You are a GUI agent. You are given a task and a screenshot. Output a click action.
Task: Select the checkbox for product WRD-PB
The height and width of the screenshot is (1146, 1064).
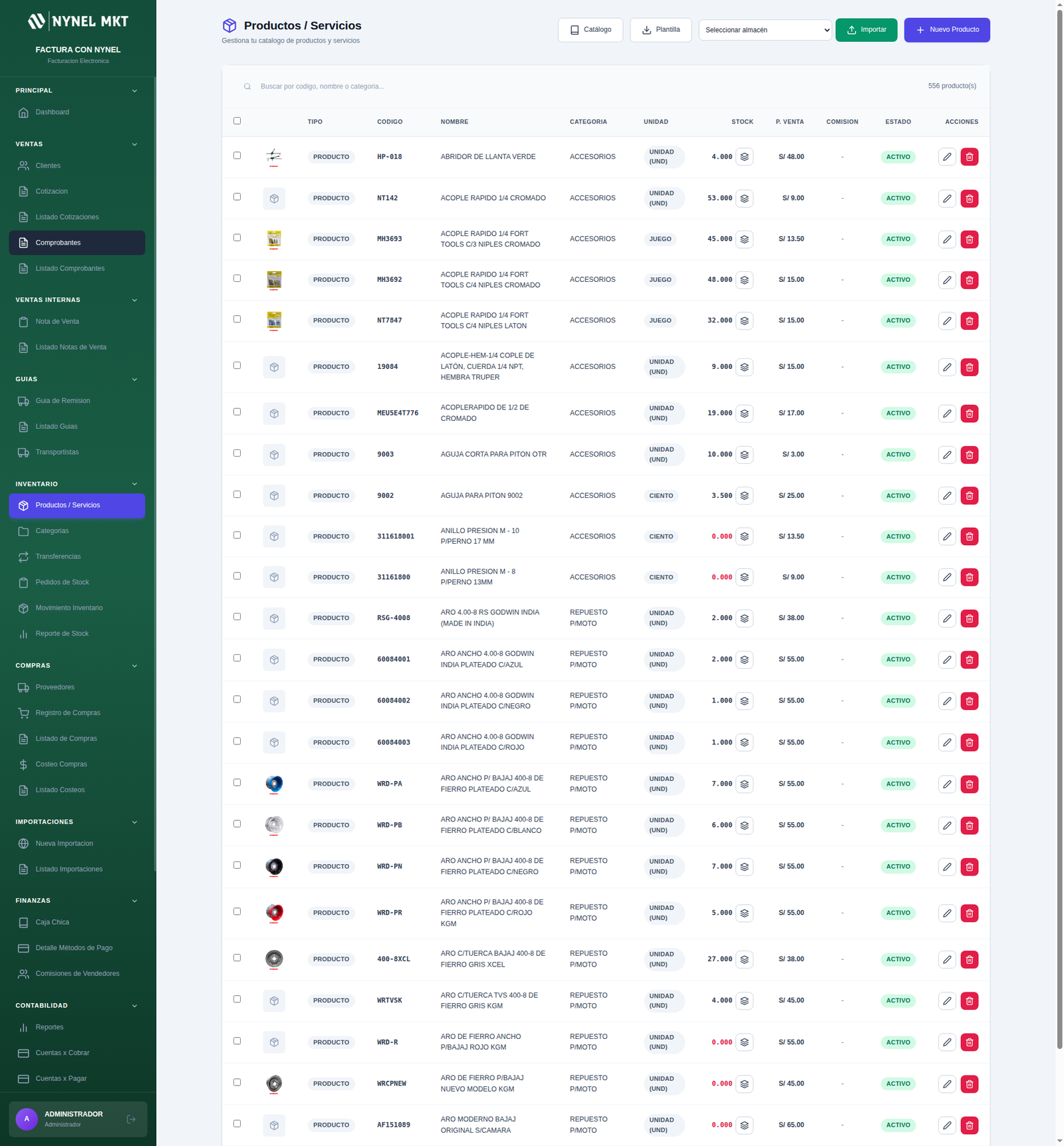point(237,824)
